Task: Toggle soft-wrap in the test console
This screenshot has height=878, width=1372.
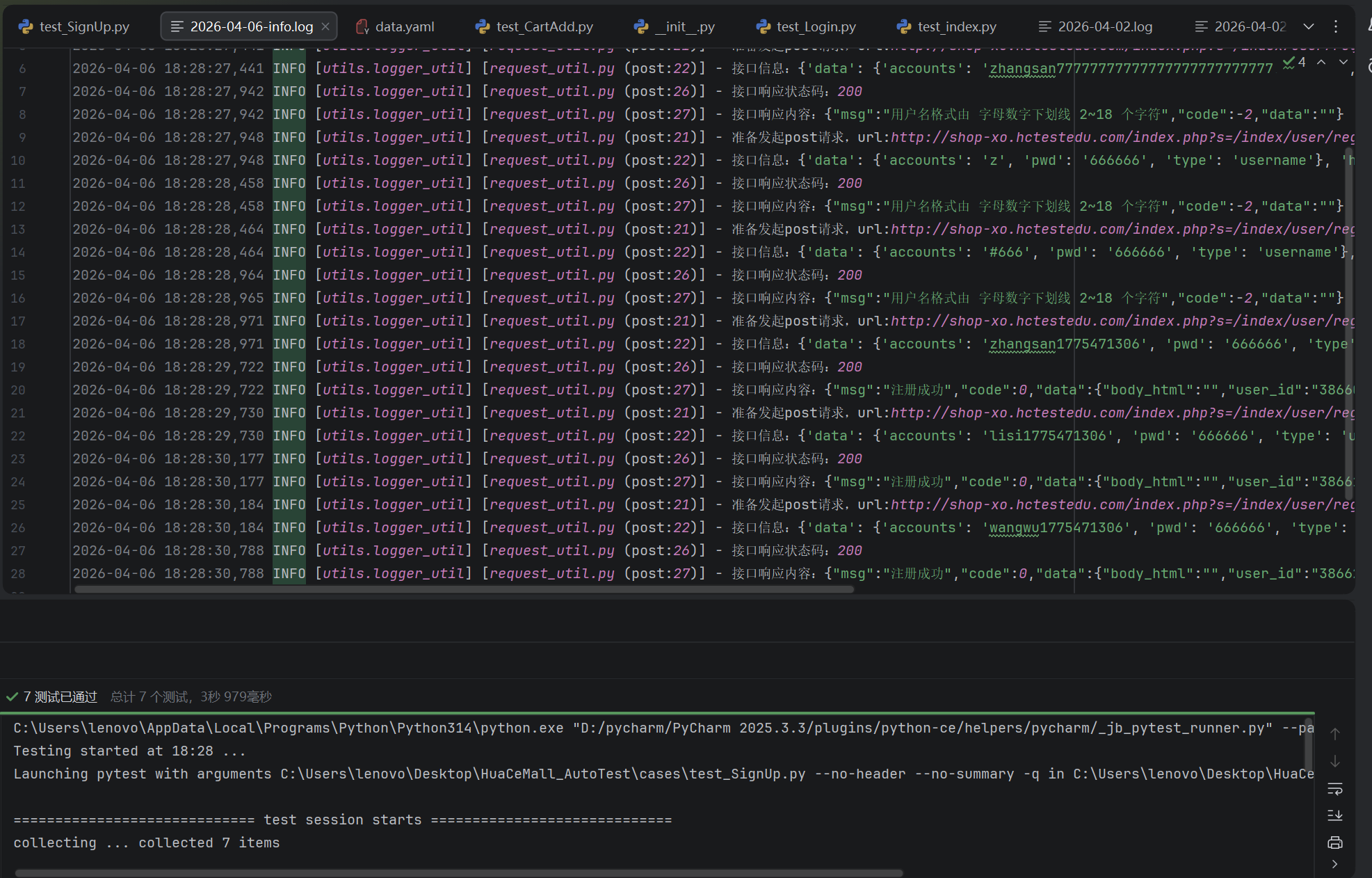Action: click(1334, 789)
